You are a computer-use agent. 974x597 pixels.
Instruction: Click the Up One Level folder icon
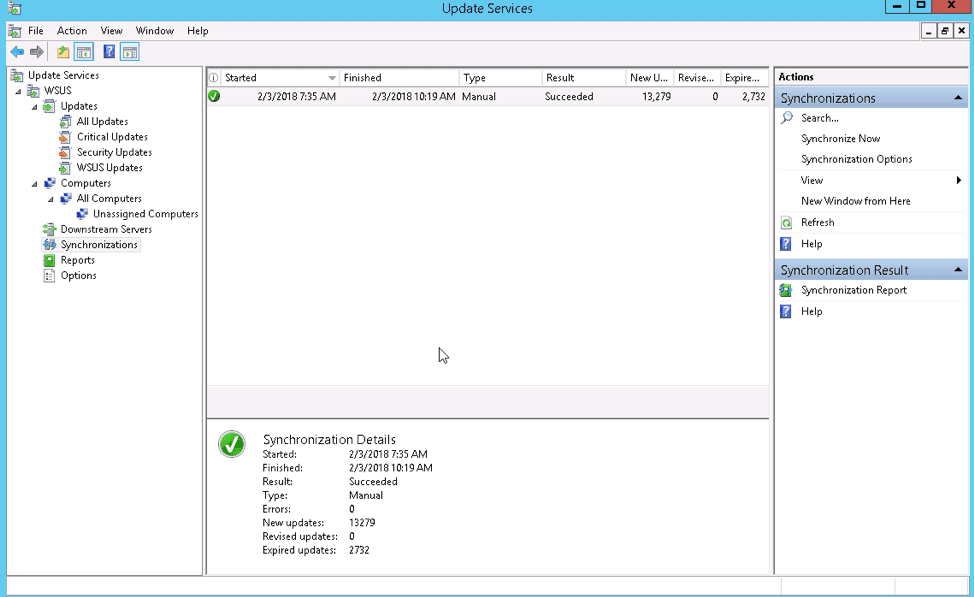[63, 52]
